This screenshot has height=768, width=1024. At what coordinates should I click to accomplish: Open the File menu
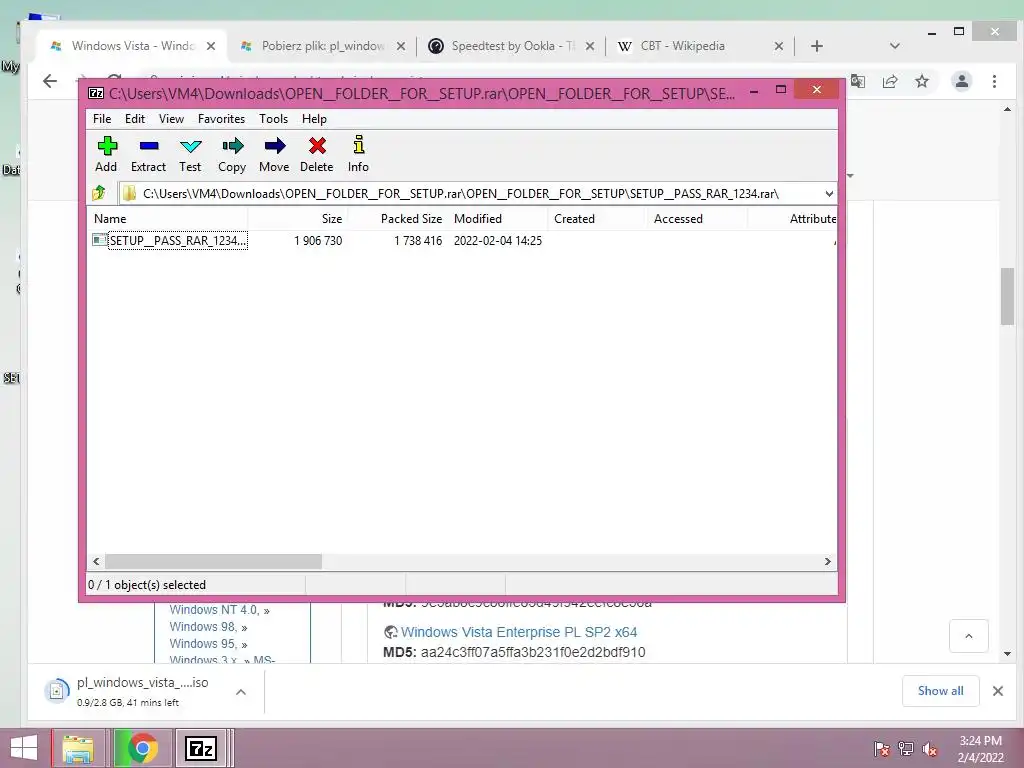(x=102, y=119)
